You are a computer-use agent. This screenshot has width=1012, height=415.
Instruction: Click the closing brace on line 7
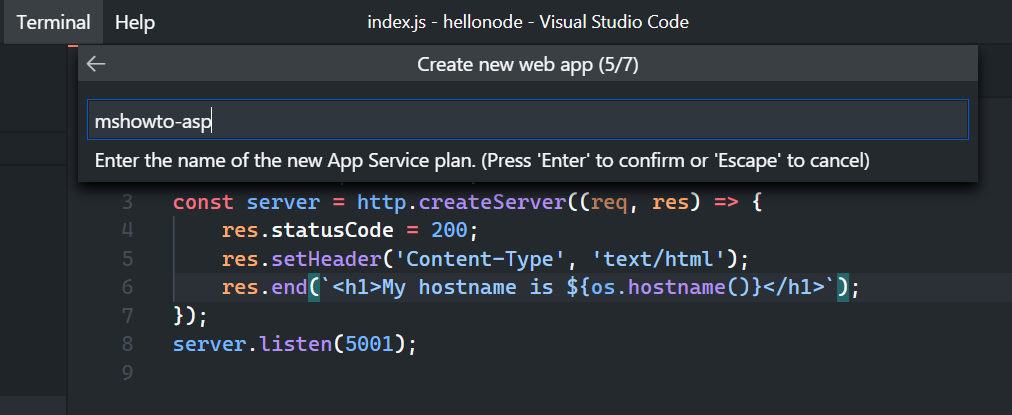pyautogui.click(x=179, y=316)
